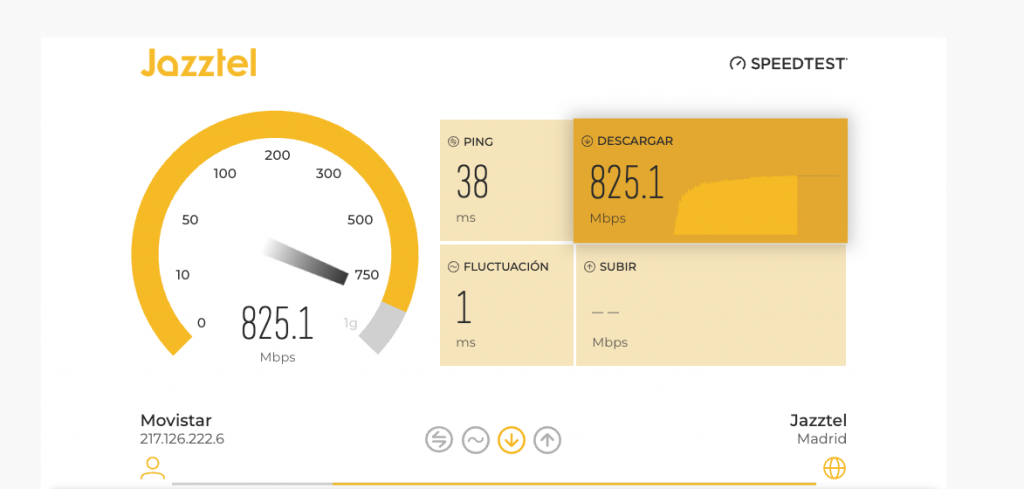Click the 750 mark on the gauge
The image size is (1024, 489).
click(367, 275)
